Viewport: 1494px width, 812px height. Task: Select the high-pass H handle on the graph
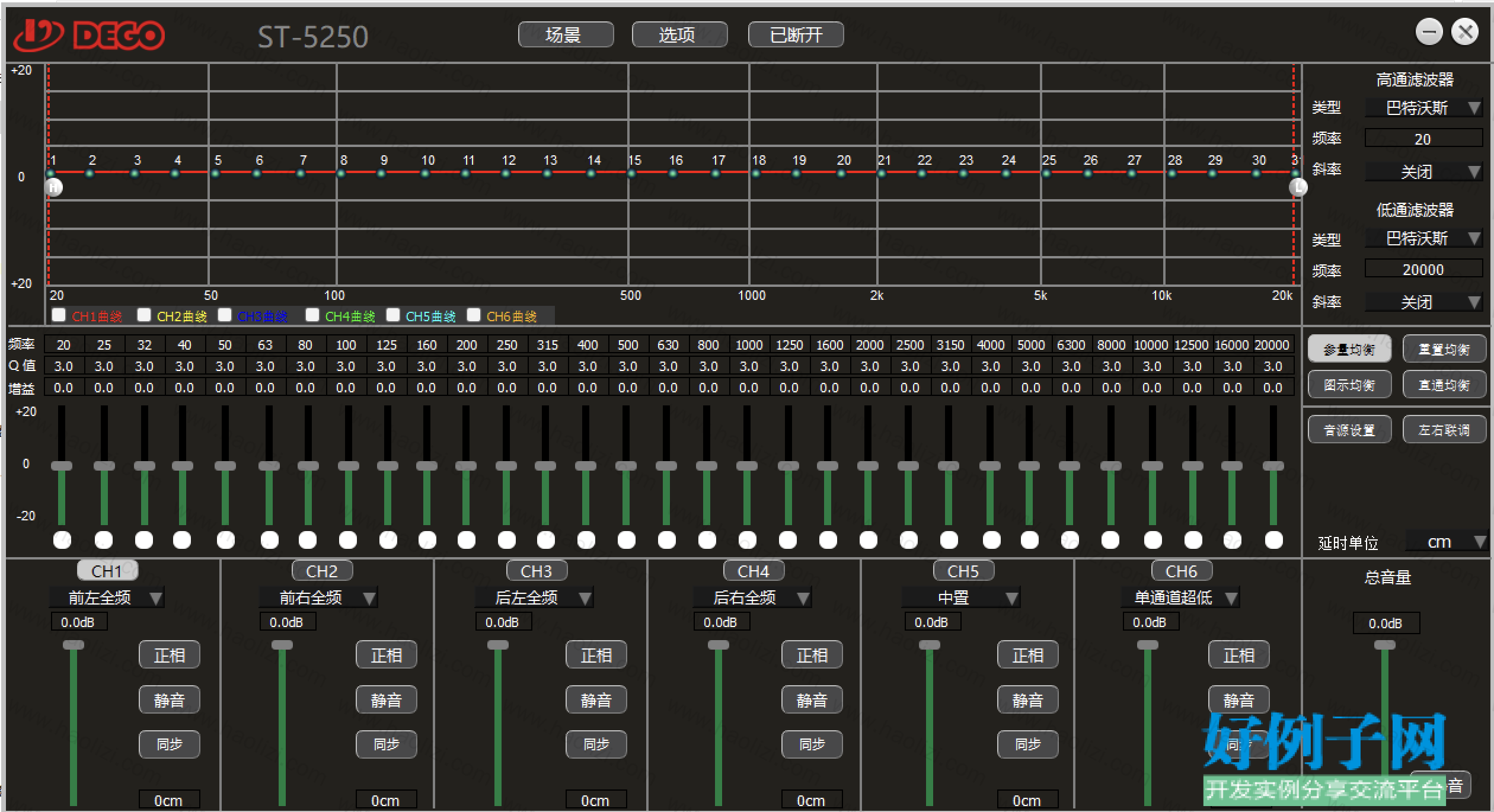(53, 187)
